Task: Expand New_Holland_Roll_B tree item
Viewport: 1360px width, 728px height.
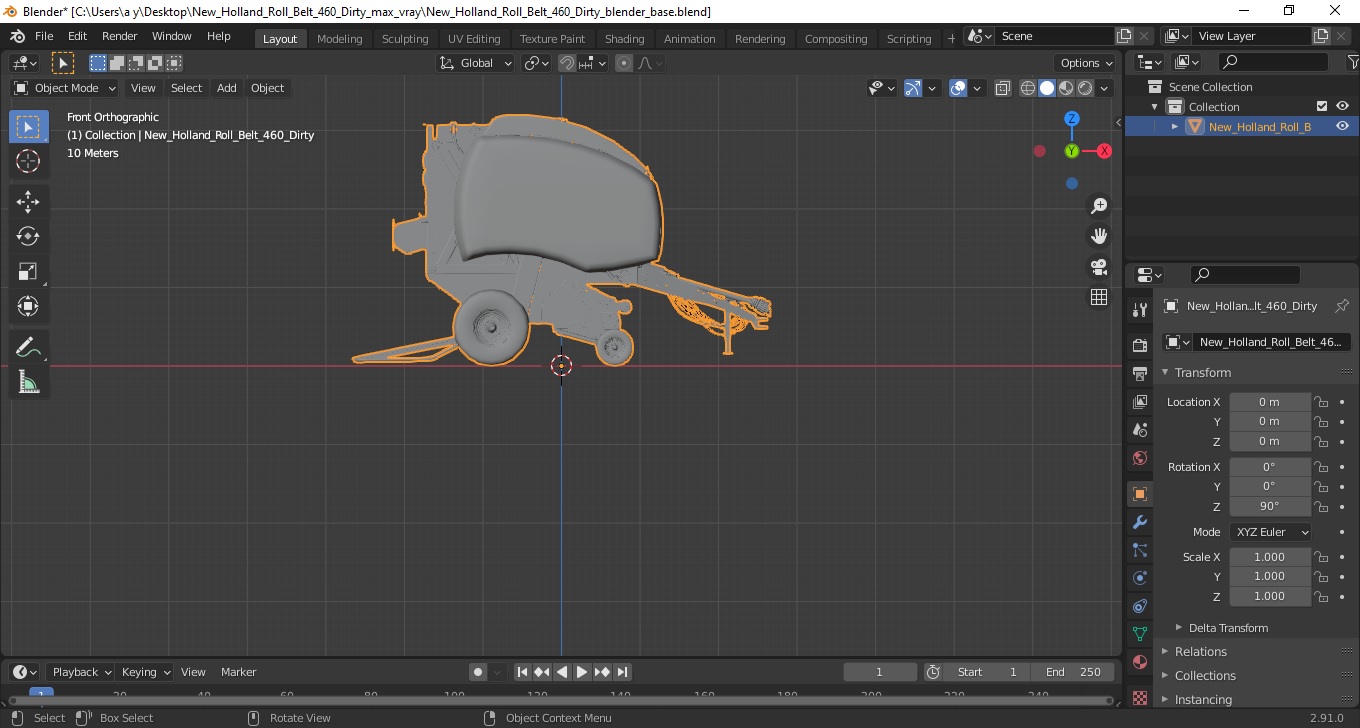Action: click(1175, 127)
